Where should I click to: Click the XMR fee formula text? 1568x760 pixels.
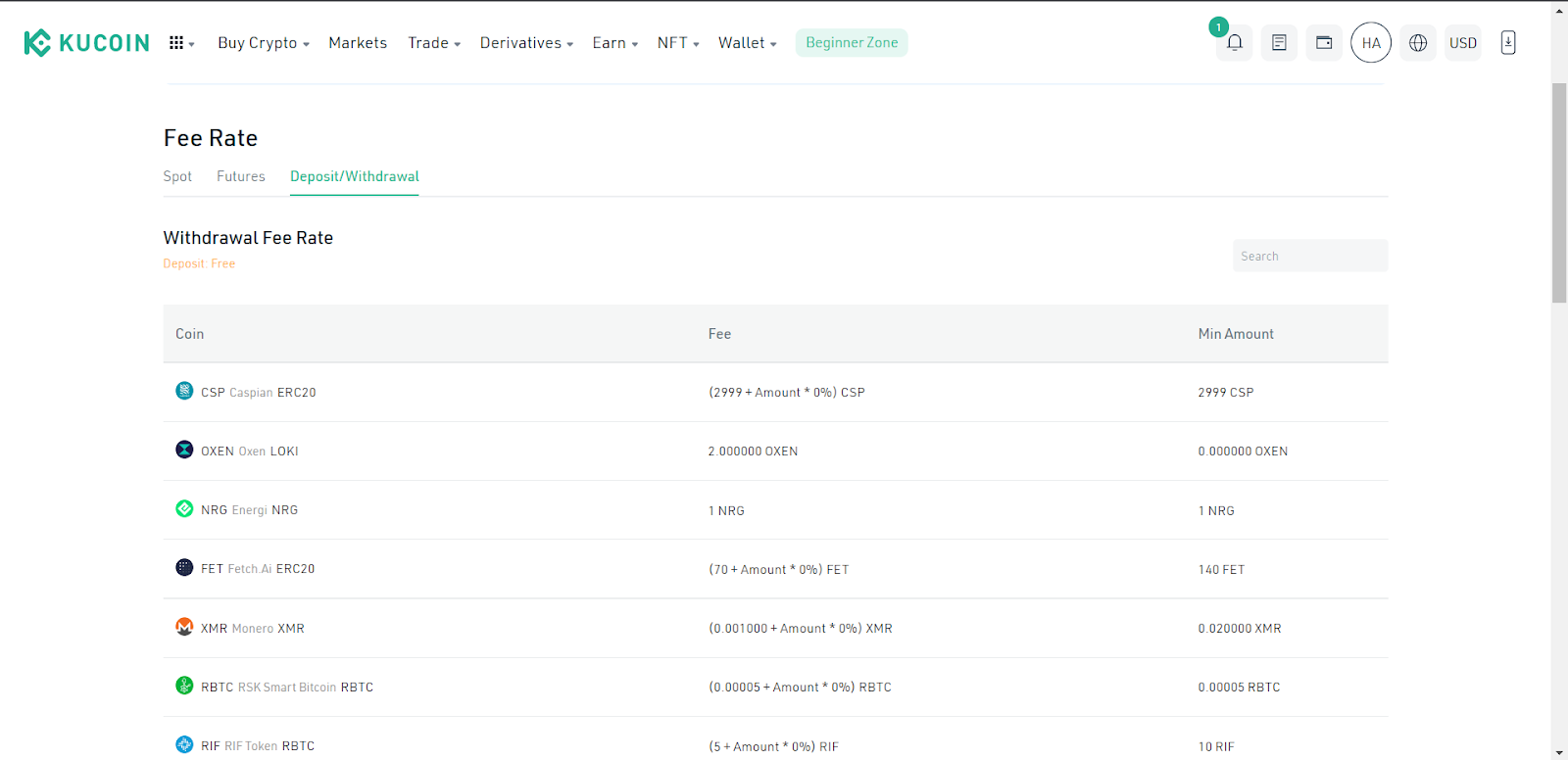(801, 629)
